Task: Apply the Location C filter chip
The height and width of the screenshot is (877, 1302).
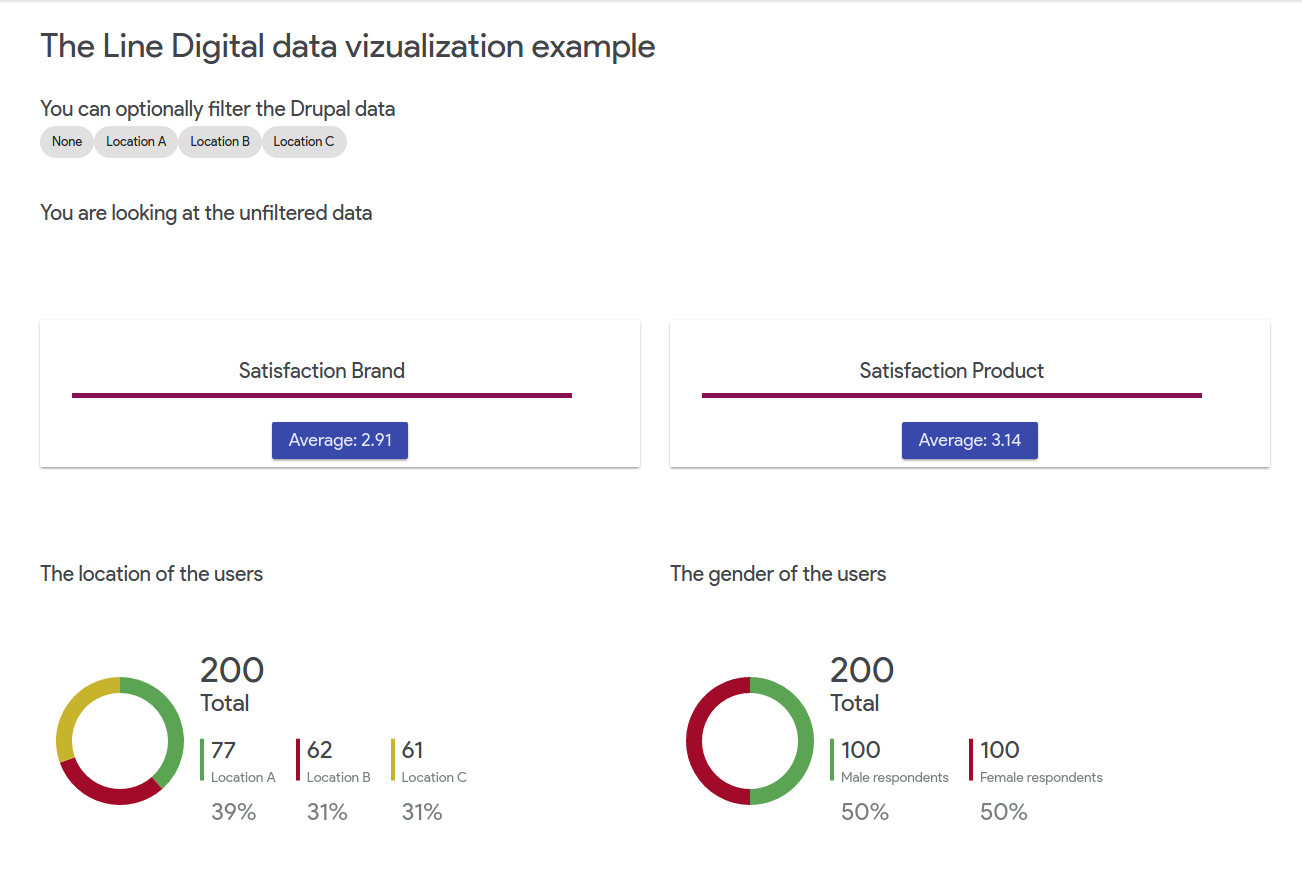Action: [x=304, y=142]
